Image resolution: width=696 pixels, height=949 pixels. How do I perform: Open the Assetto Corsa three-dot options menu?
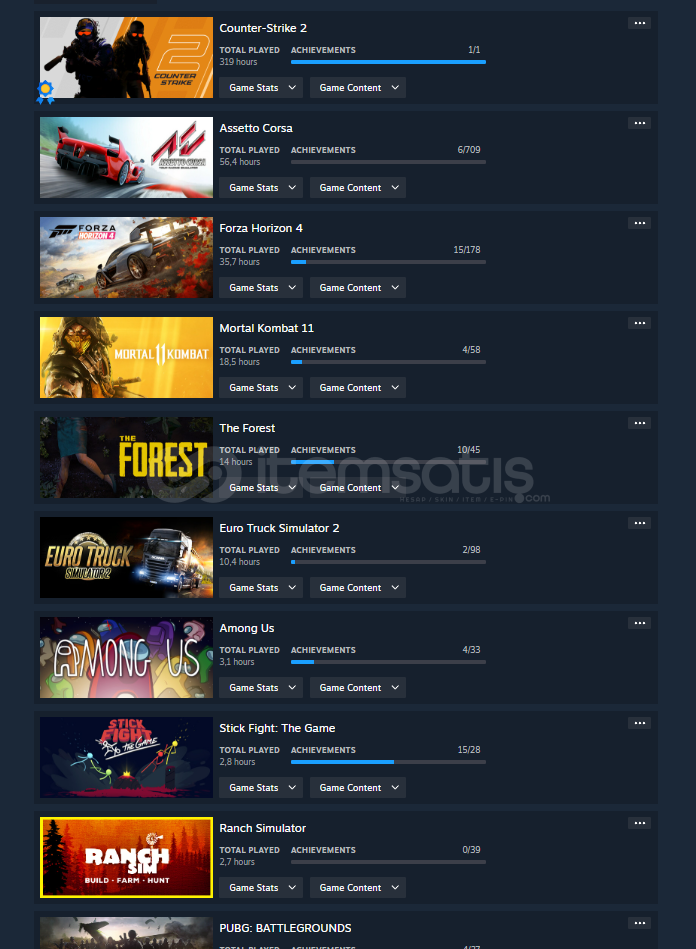[x=639, y=123]
